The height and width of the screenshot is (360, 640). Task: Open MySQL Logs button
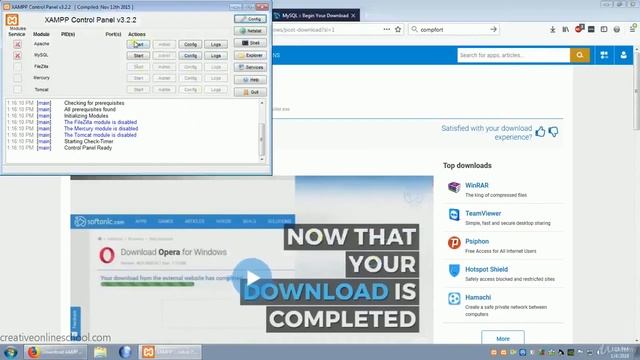[x=216, y=56]
